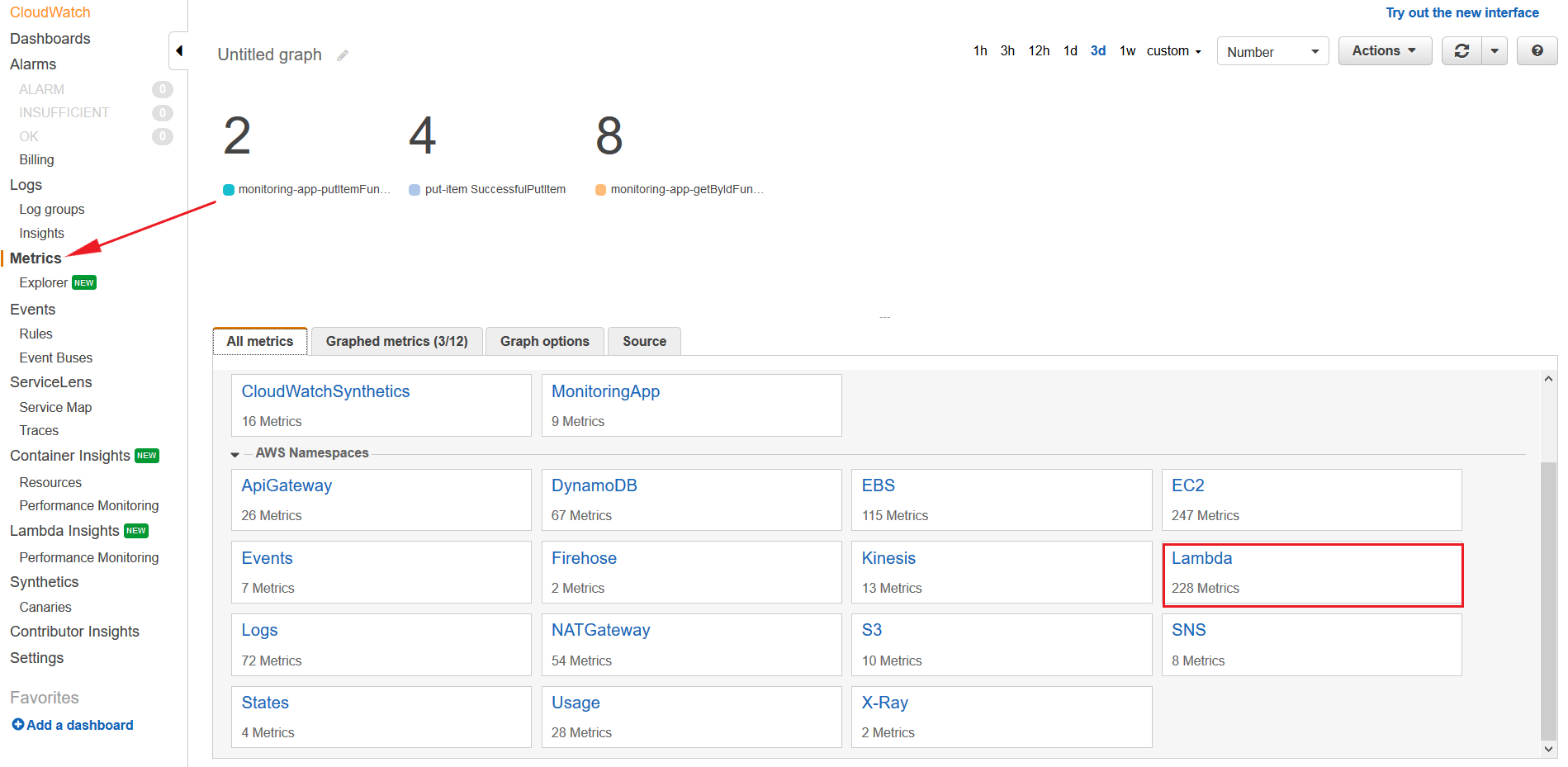Select 3d time range

click(x=1098, y=51)
